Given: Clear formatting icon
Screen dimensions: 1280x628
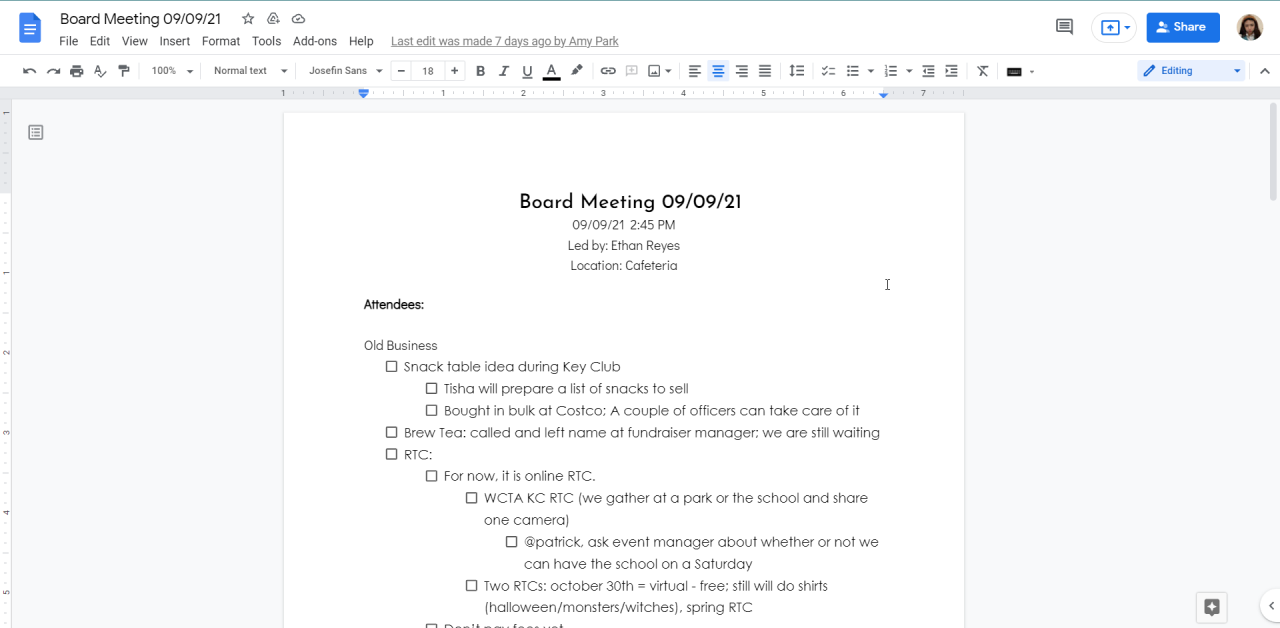Looking at the screenshot, I should click(x=983, y=71).
